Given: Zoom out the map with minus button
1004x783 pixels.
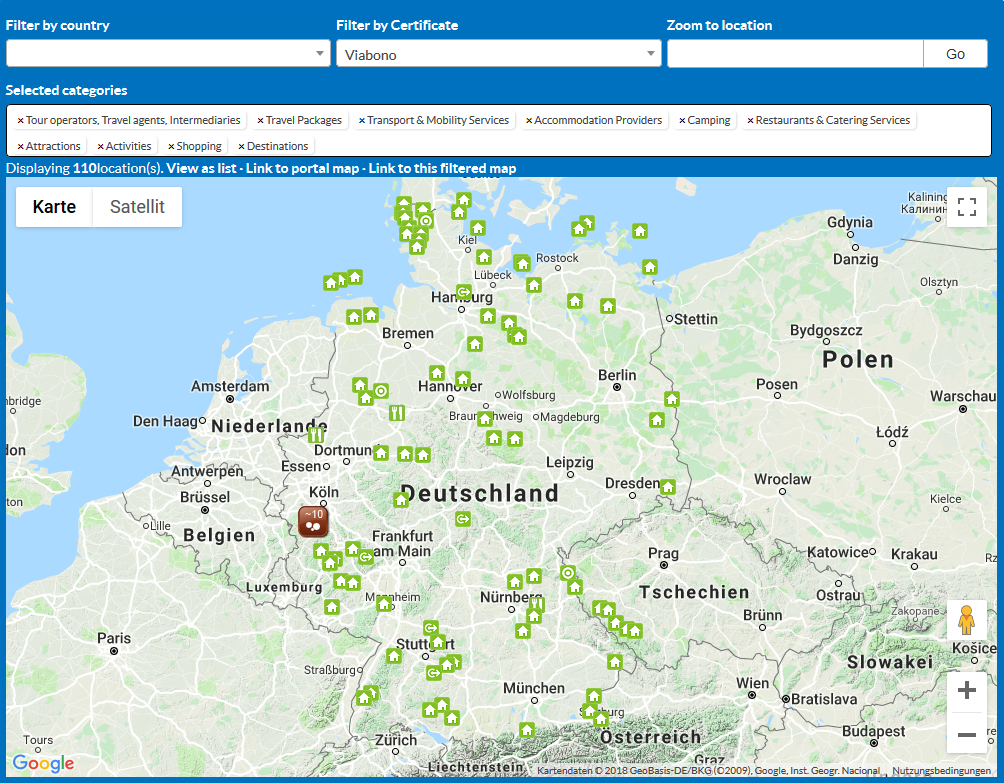Looking at the screenshot, I should click(967, 734).
